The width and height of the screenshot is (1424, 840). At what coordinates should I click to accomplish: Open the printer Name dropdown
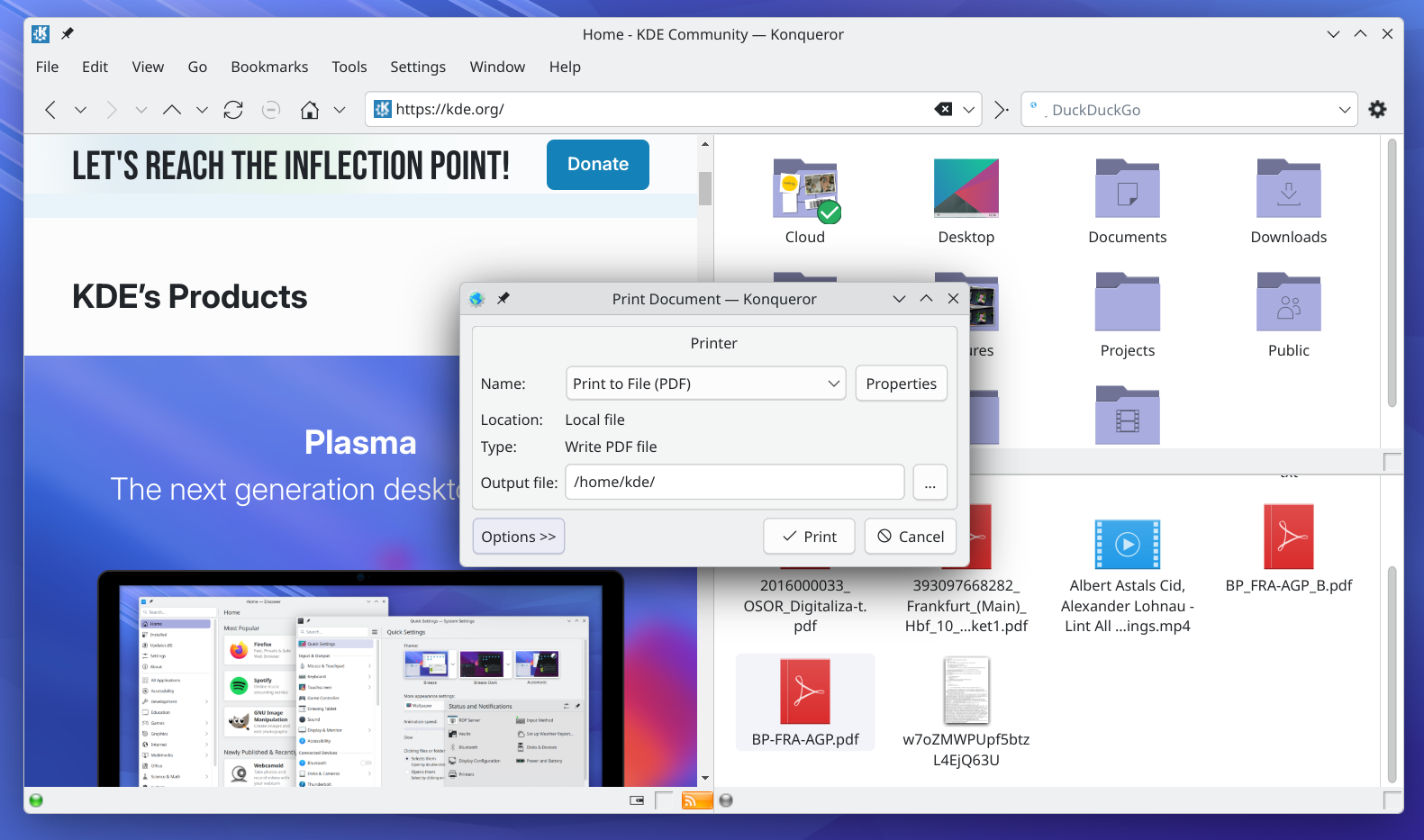click(x=705, y=384)
